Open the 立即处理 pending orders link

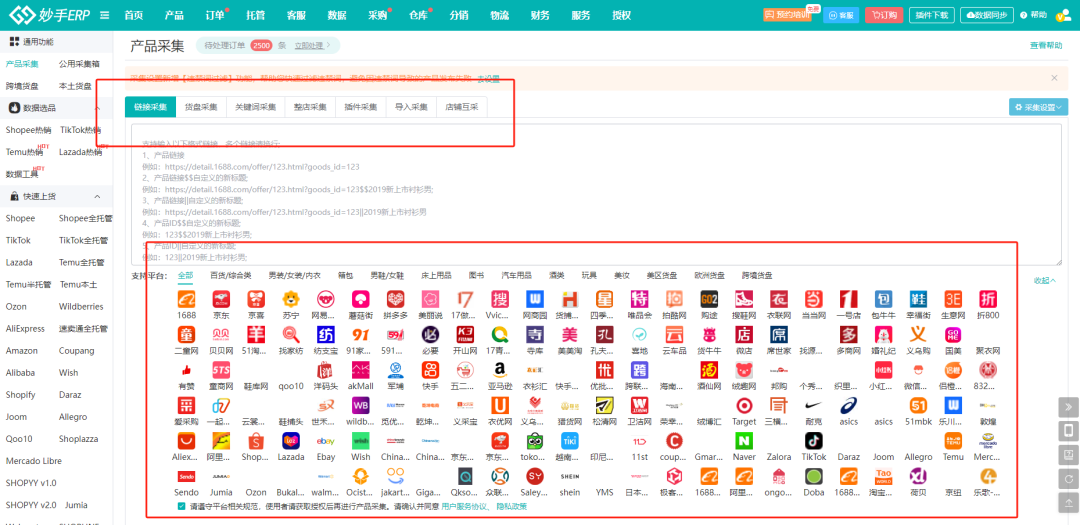[x=312, y=45]
